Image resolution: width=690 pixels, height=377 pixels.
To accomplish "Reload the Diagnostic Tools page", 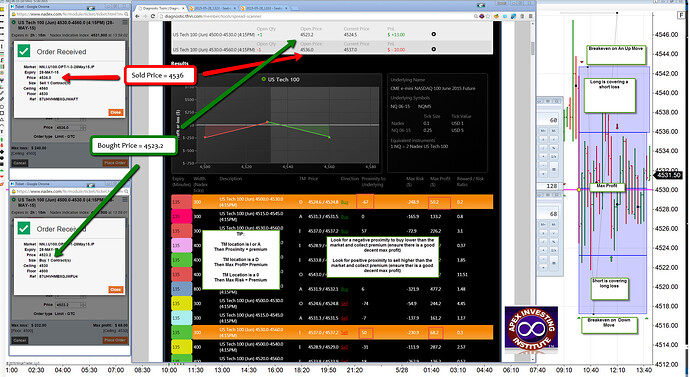I will pyautogui.click(x=153, y=16).
